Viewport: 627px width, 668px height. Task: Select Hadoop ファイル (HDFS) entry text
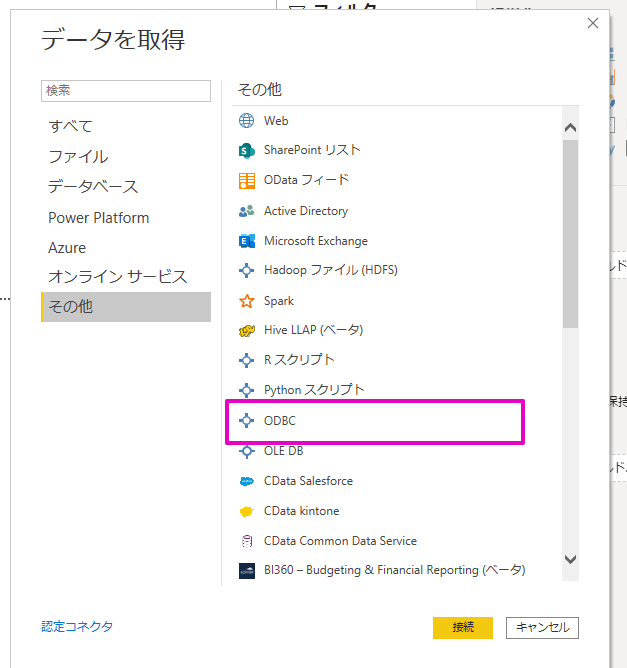pos(331,270)
